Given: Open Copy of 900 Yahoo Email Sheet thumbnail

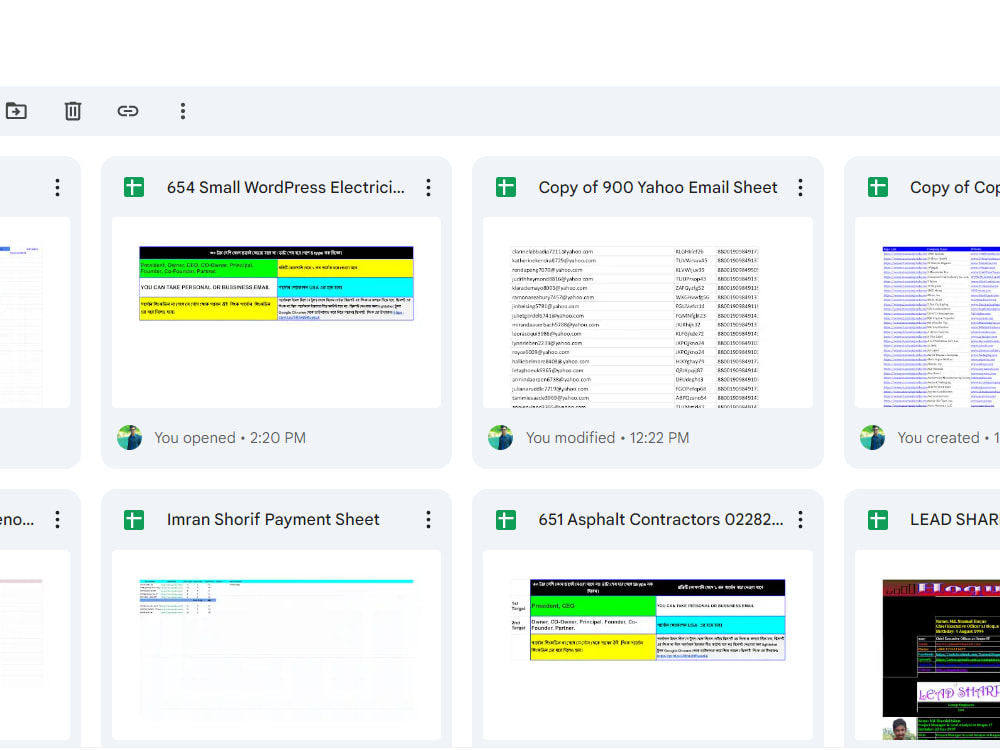Looking at the screenshot, I should coord(648,312).
